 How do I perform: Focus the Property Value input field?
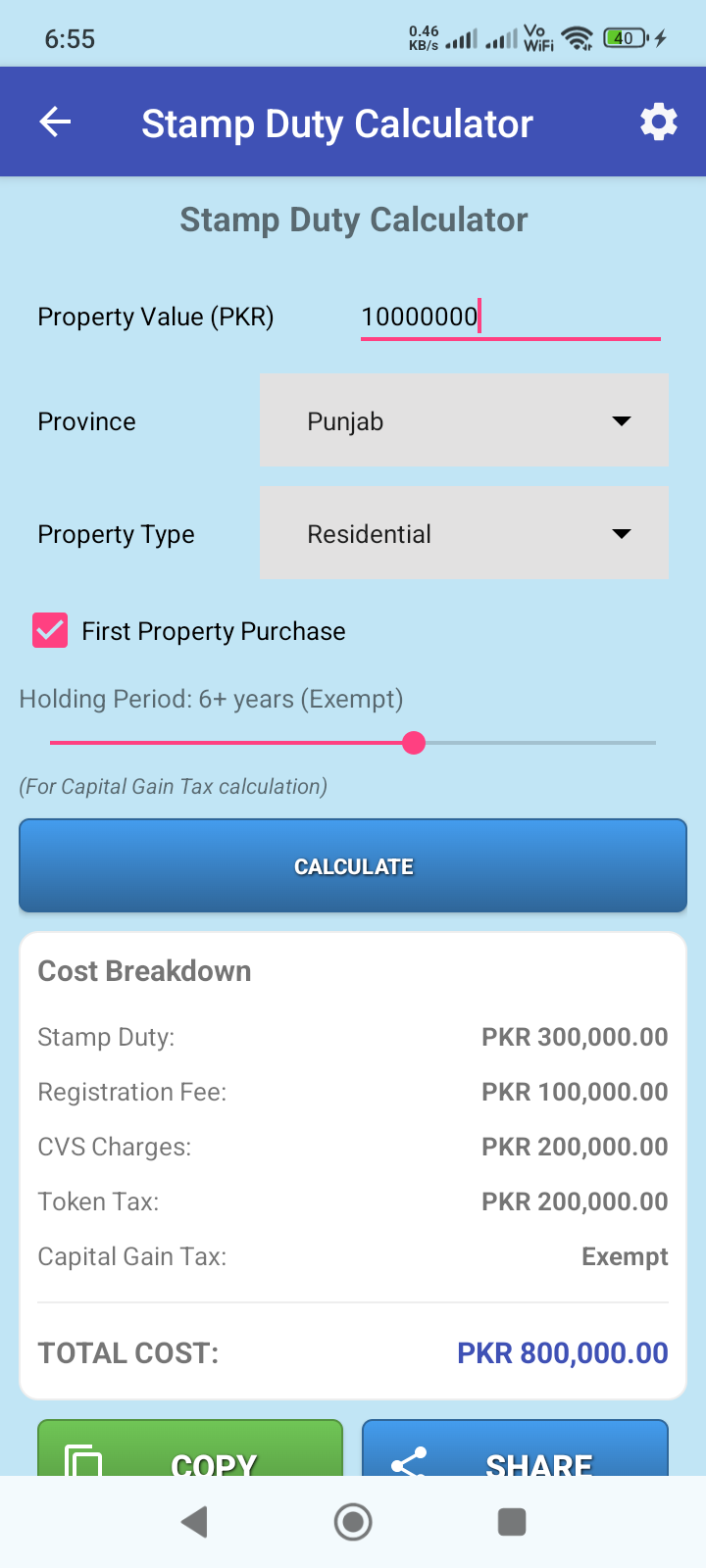click(x=510, y=317)
